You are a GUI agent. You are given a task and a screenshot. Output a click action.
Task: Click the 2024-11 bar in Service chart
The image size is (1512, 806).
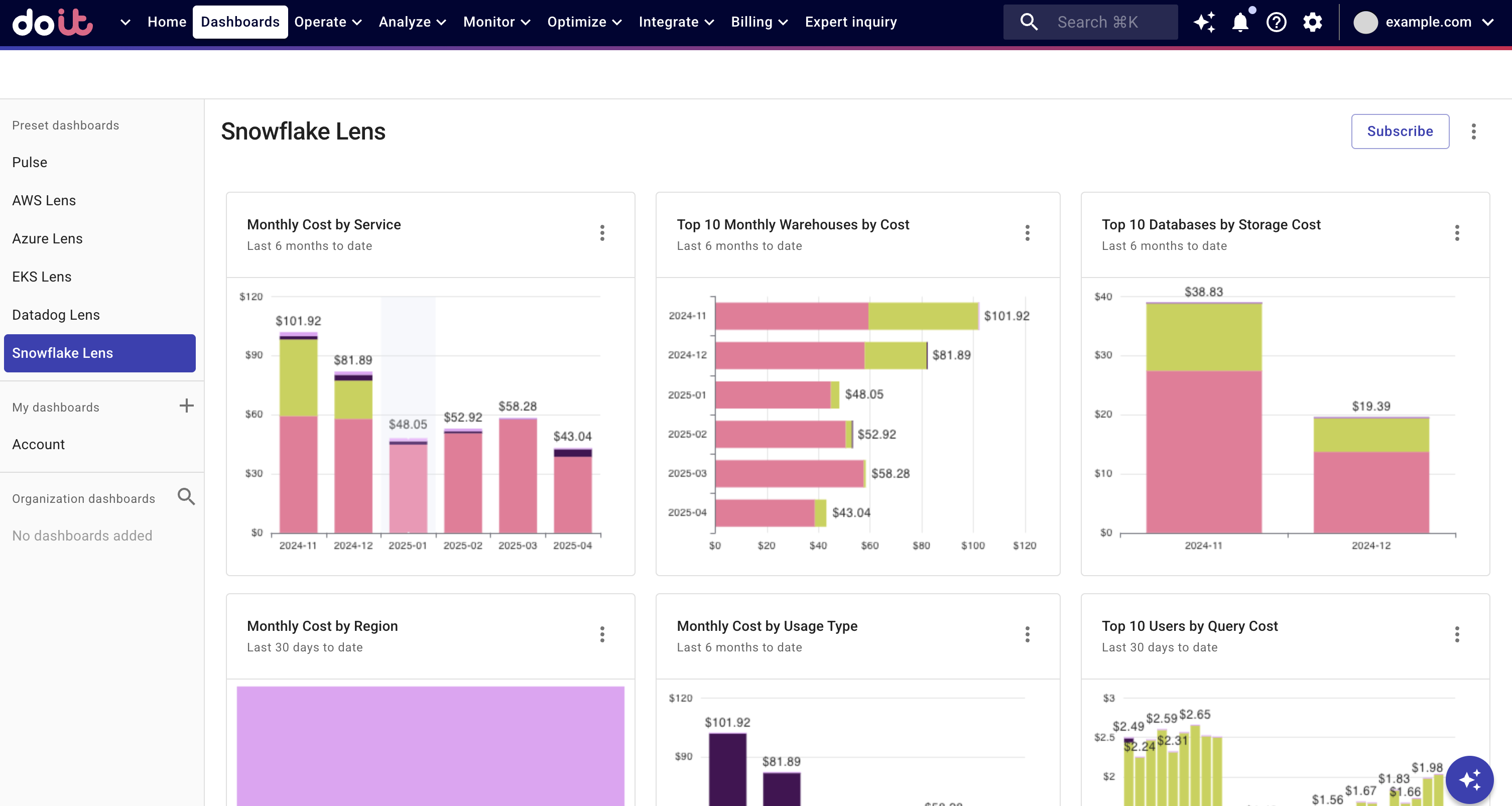click(x=298, y=433)
